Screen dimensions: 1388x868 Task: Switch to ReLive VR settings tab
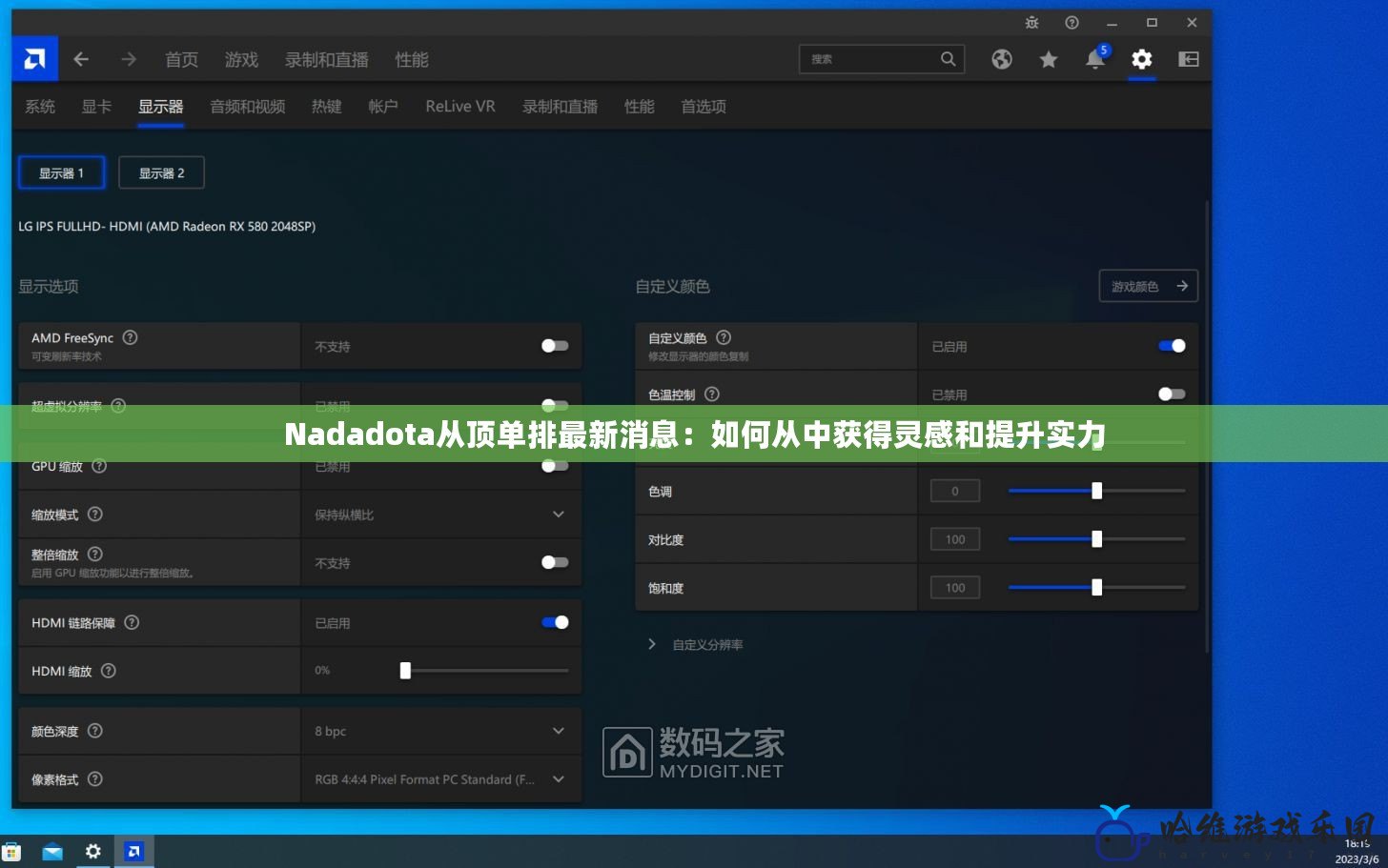[460, 107]
